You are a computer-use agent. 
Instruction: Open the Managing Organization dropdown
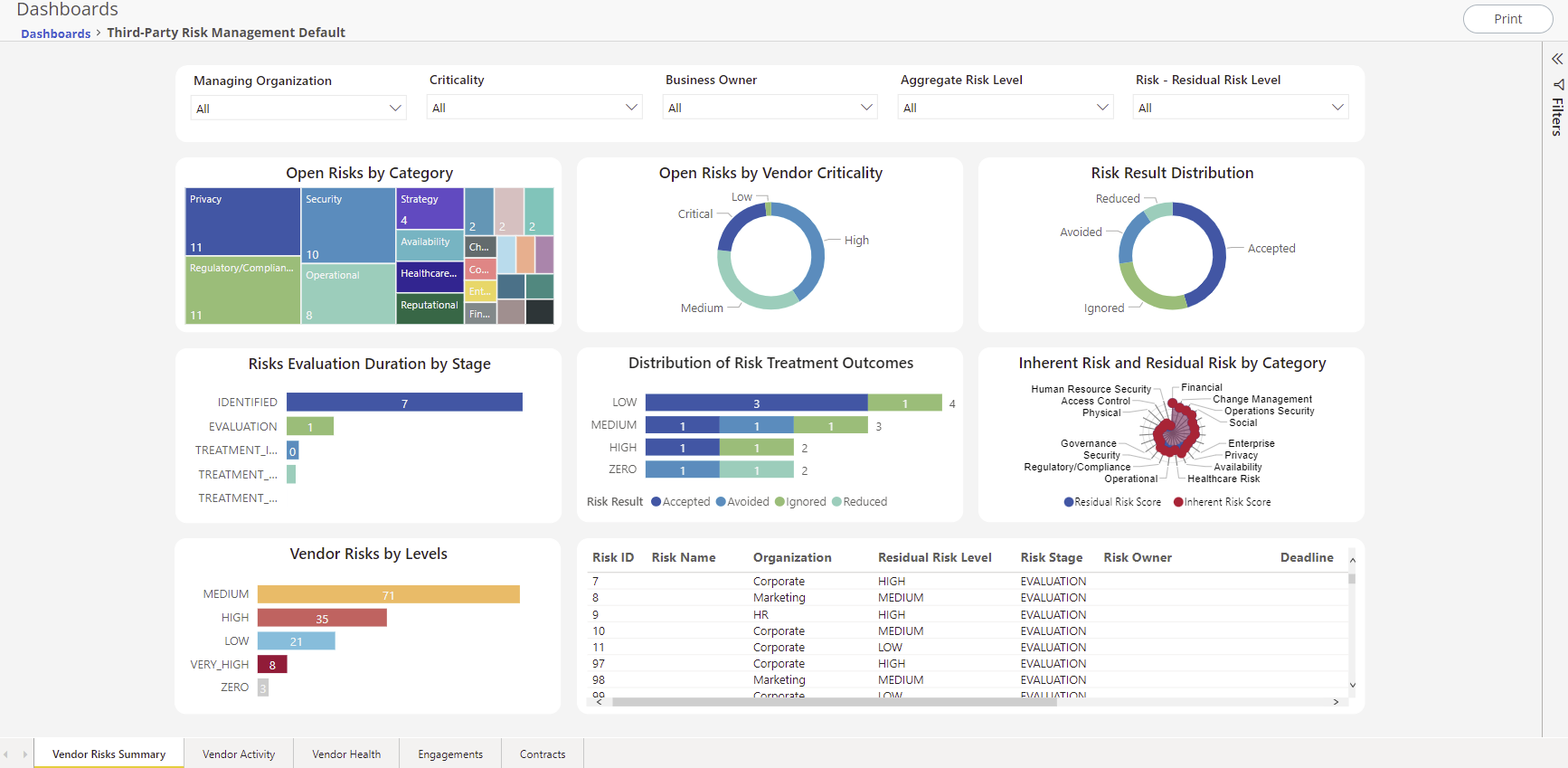point(298,109)
